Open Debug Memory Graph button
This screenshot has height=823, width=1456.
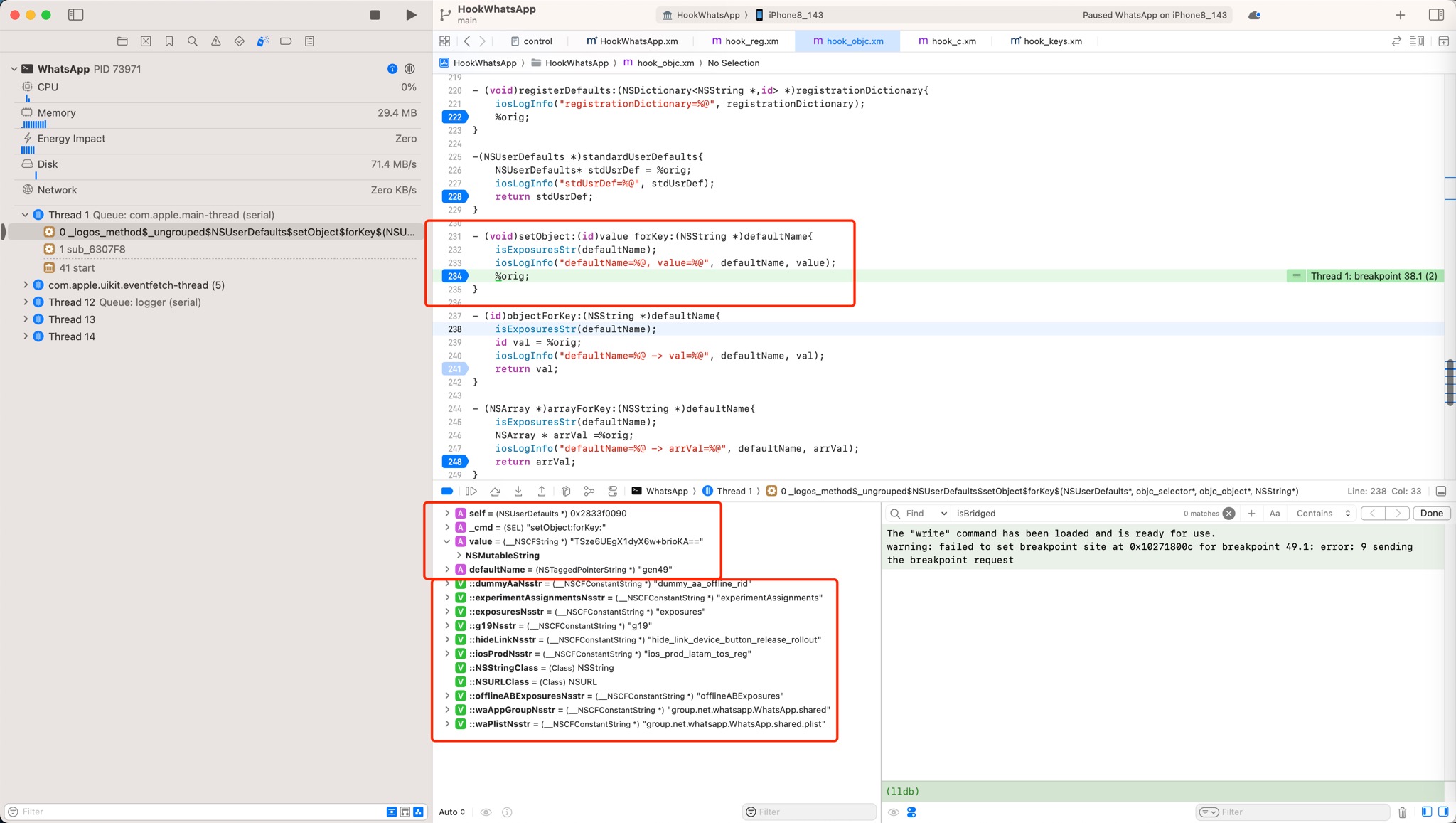[589, 492]
